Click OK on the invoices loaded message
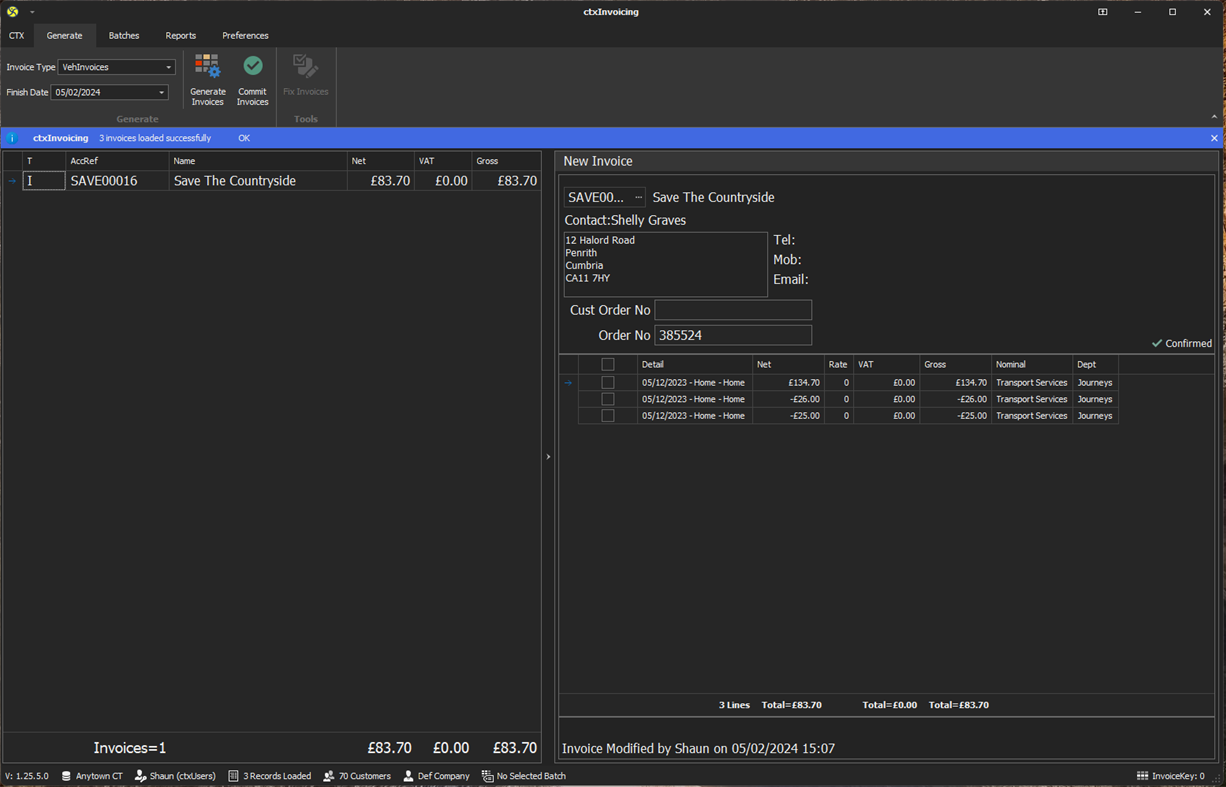 [243, 138]
